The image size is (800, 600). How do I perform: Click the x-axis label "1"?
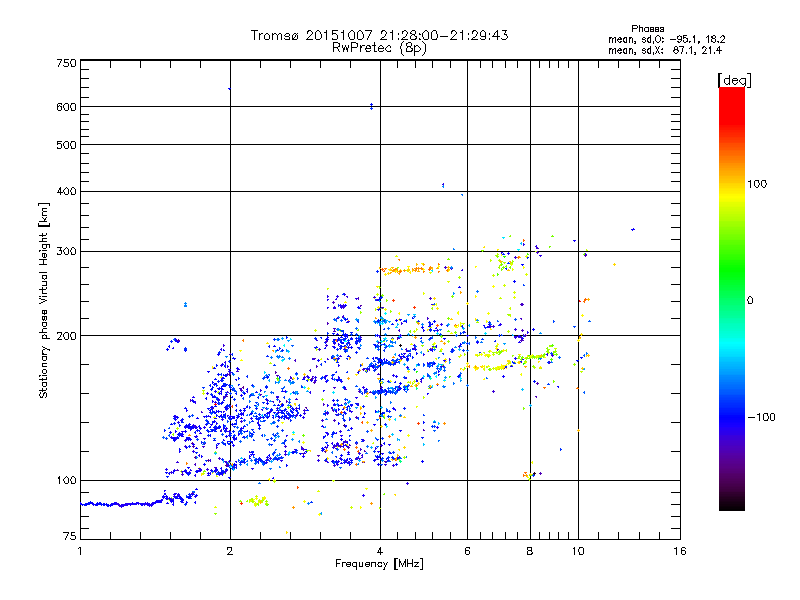tap(80, 551)
